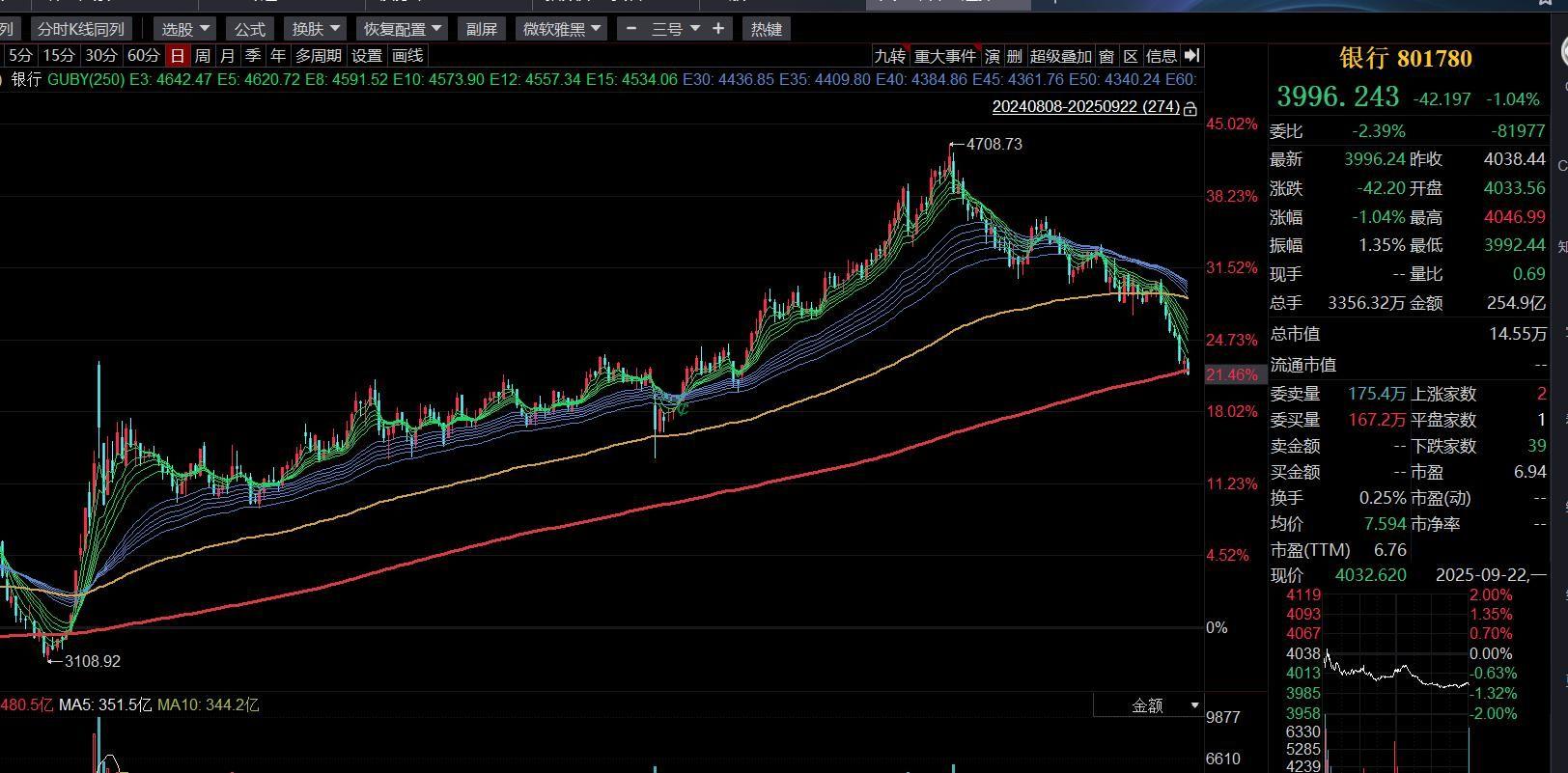Click the 演 replay icon
1568x773 pixels.
pos(993,56)
